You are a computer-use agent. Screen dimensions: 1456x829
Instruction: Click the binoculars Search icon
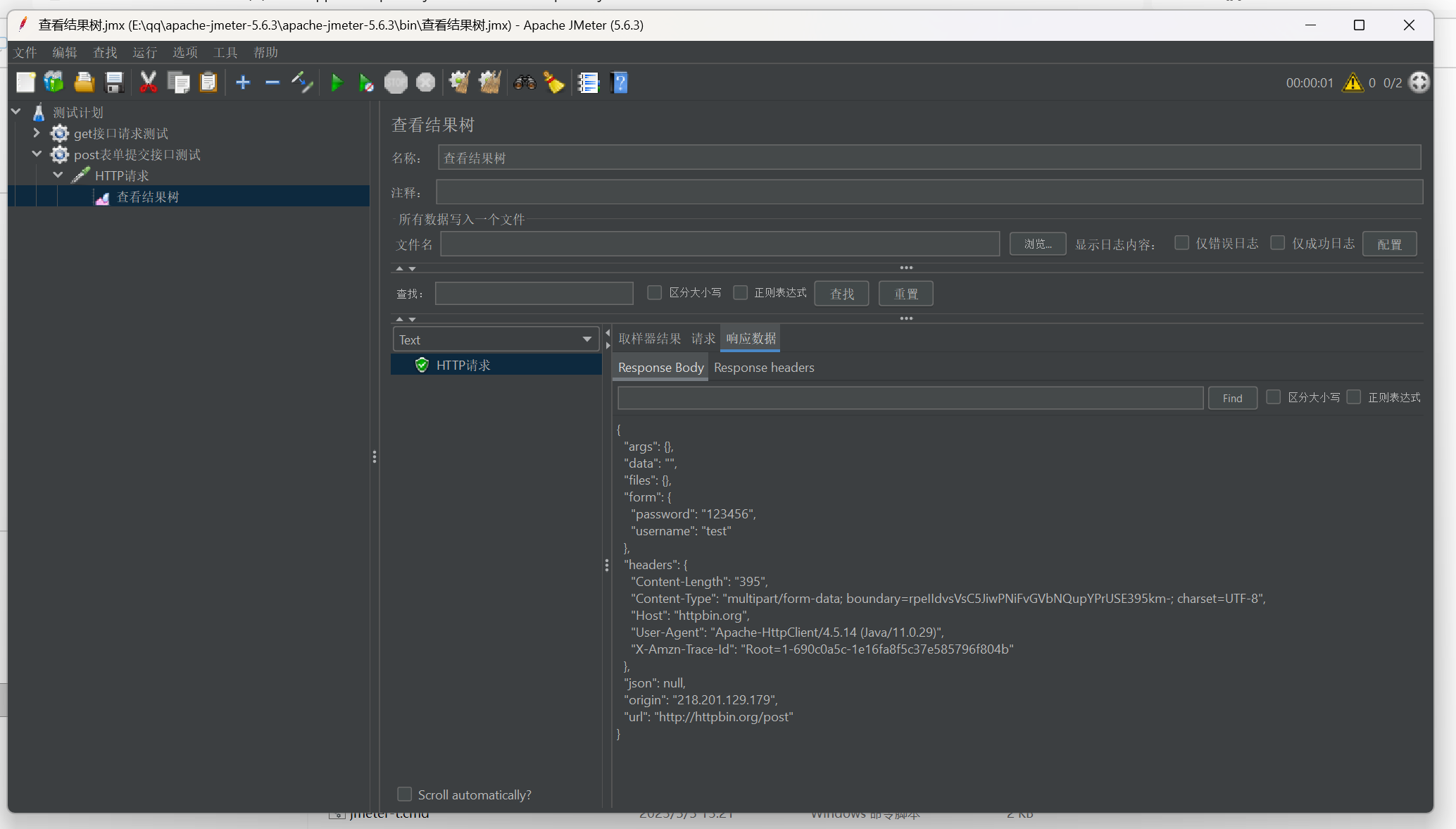point(525,83)
